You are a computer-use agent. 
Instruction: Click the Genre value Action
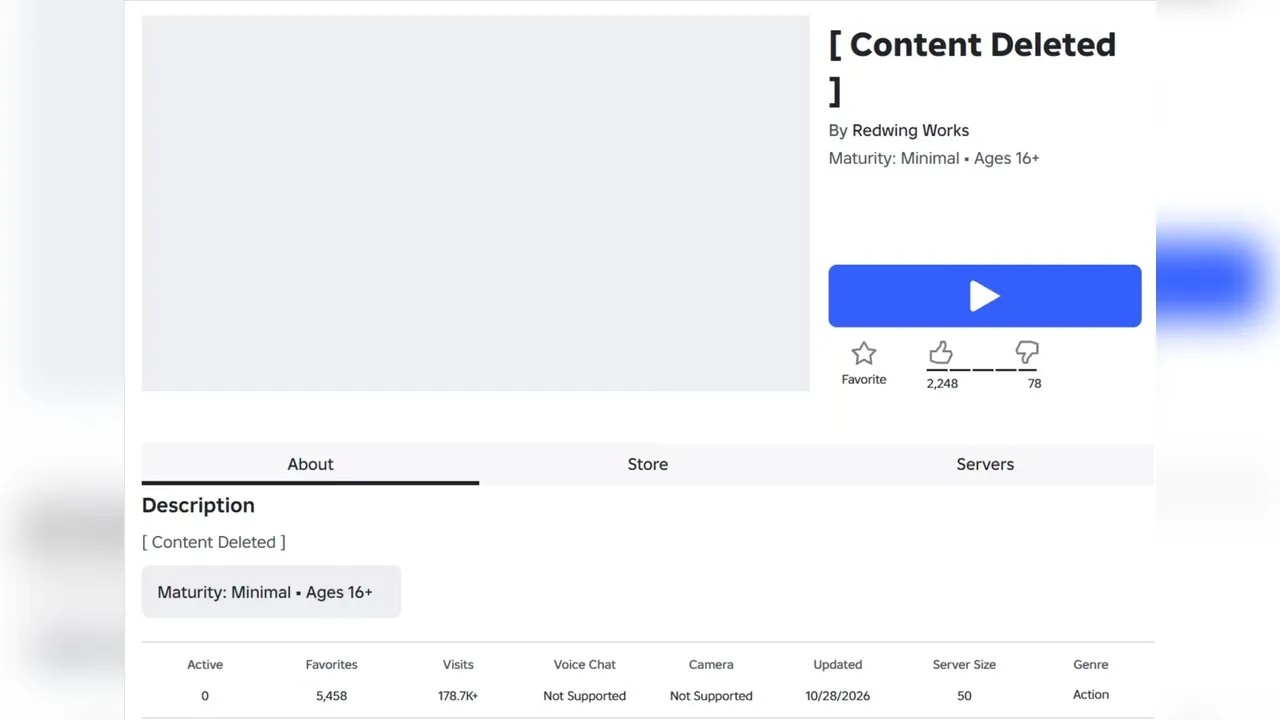tap(1091, 695)
